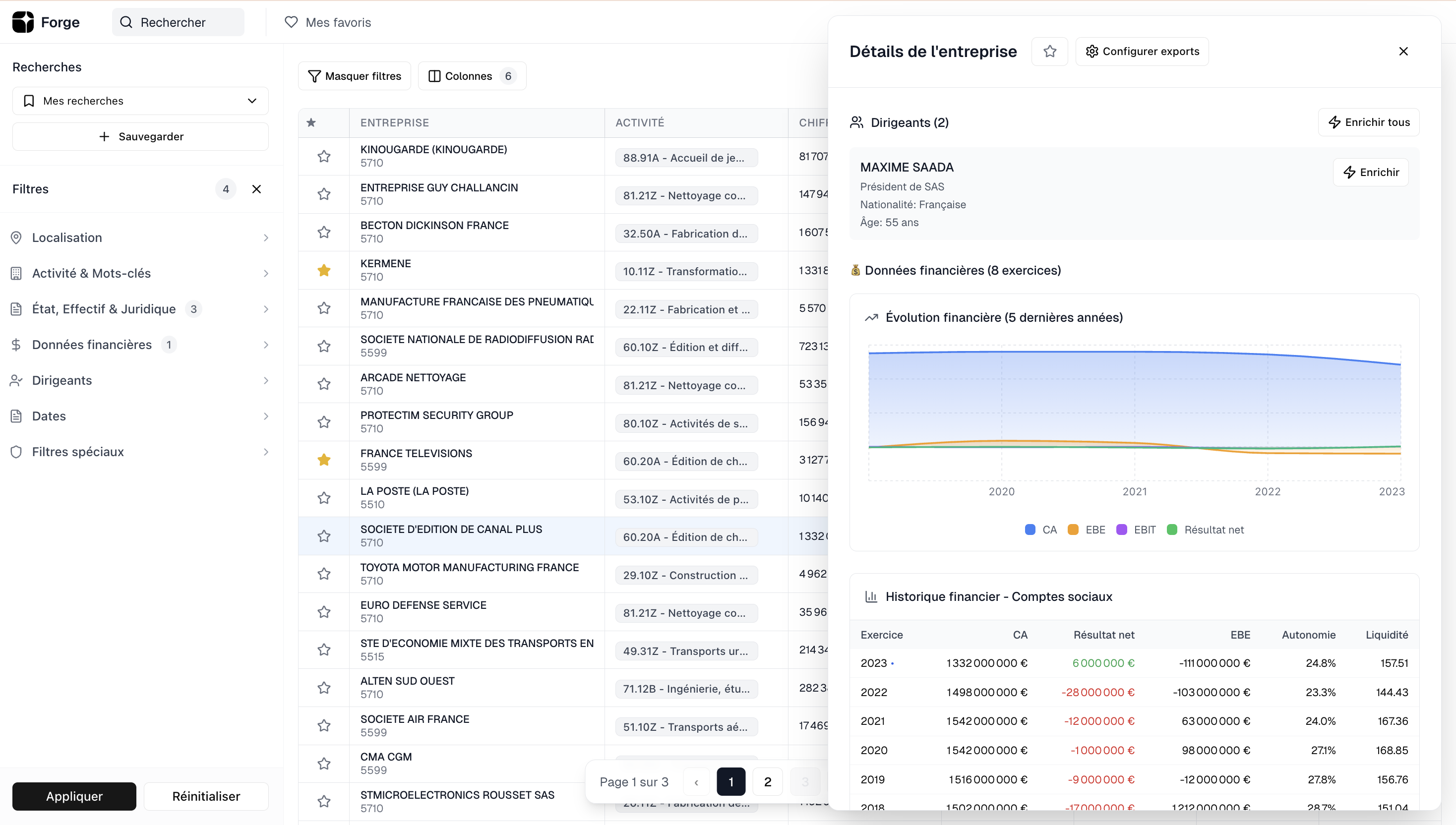The width and height of the screenshot is (1456, 825).
Task: Unstar FRANCE TELEVISIONS in the list
Action: pos(324,460)
